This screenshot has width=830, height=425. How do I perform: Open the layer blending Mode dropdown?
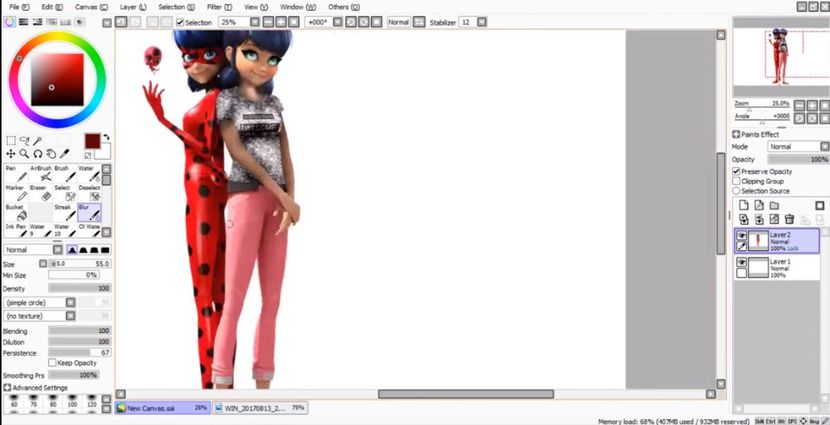[x=825, y=147]
